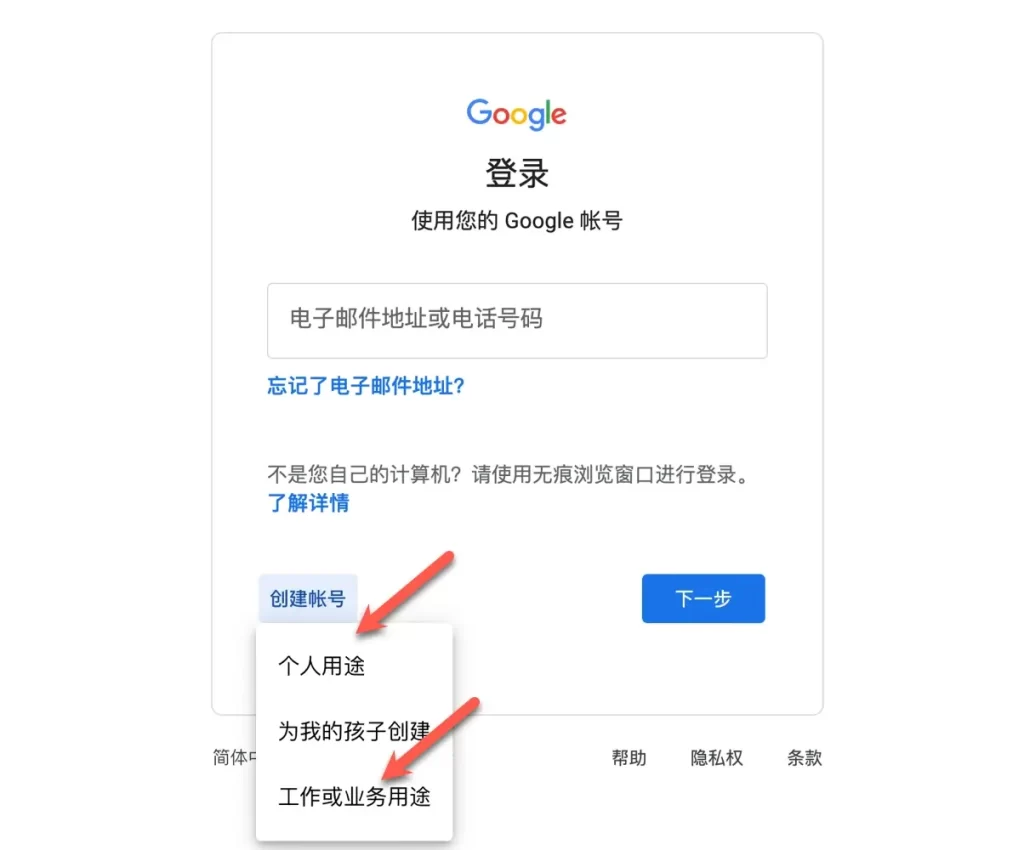Image resolution: width=1024 pixels, height=850 pixels.
Task: Open the 帮助 footer link
Action: click(x=628, y=758)
